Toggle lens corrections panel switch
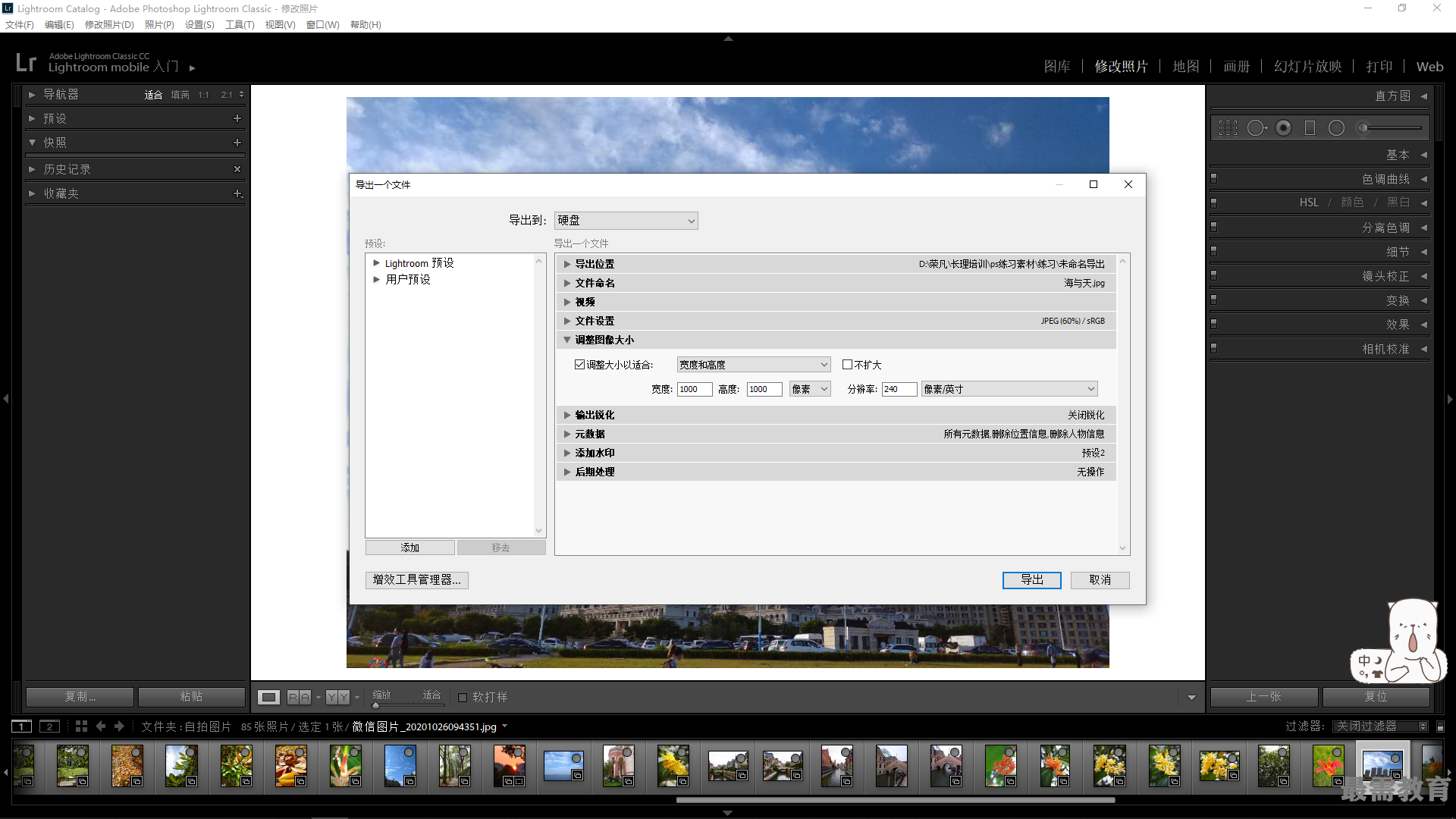 [1214, 275]
